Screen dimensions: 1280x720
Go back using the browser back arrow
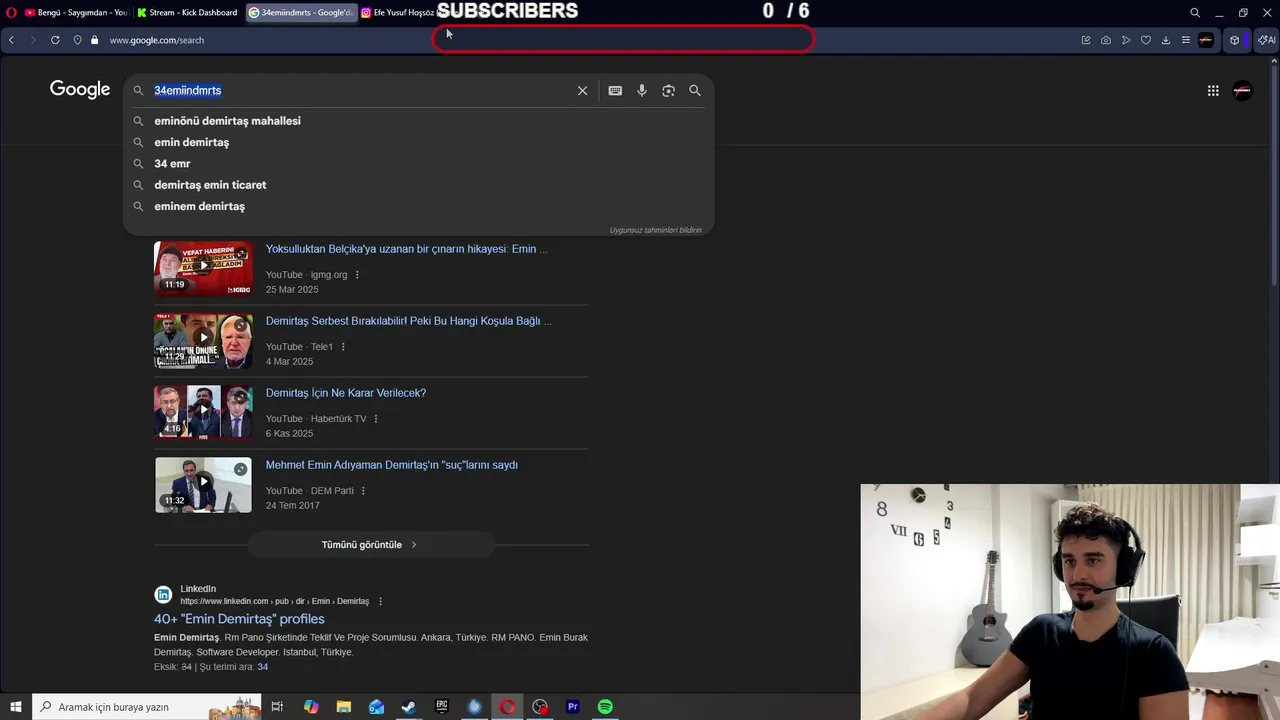pyautogui.click(x=11, y=40)
